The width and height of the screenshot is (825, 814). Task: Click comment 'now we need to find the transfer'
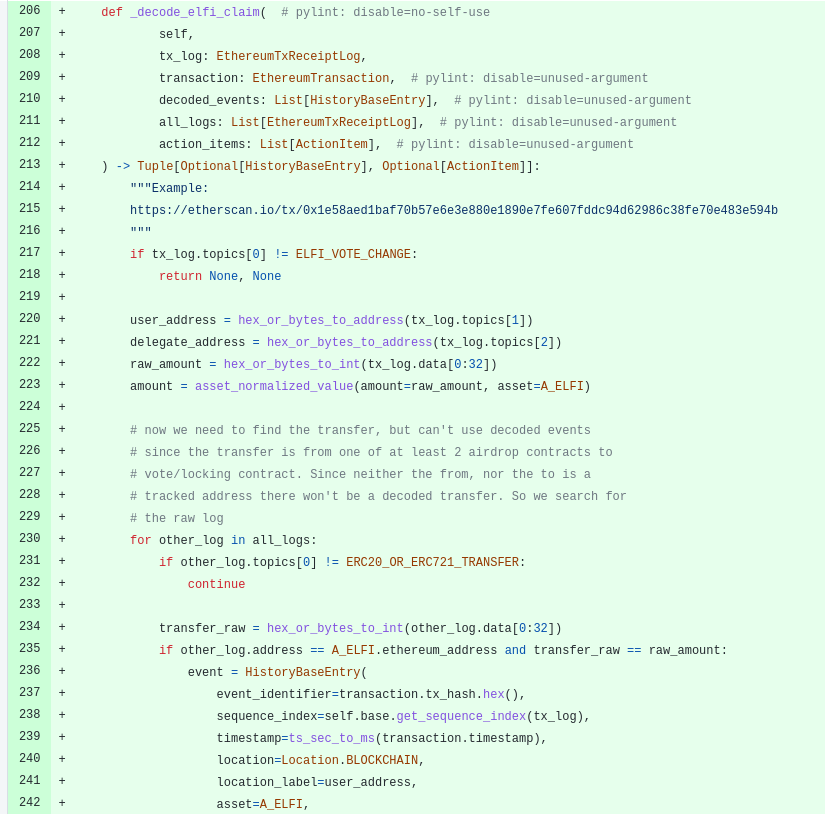360,430
